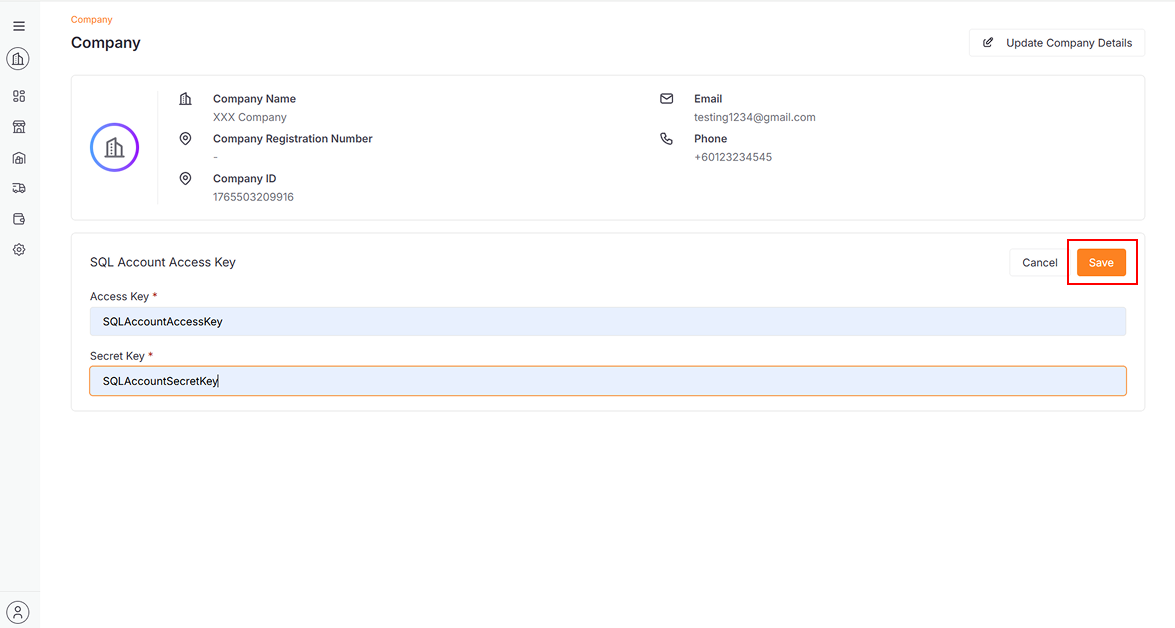Click the circled company building icon in sidebar

pos(18,59)
